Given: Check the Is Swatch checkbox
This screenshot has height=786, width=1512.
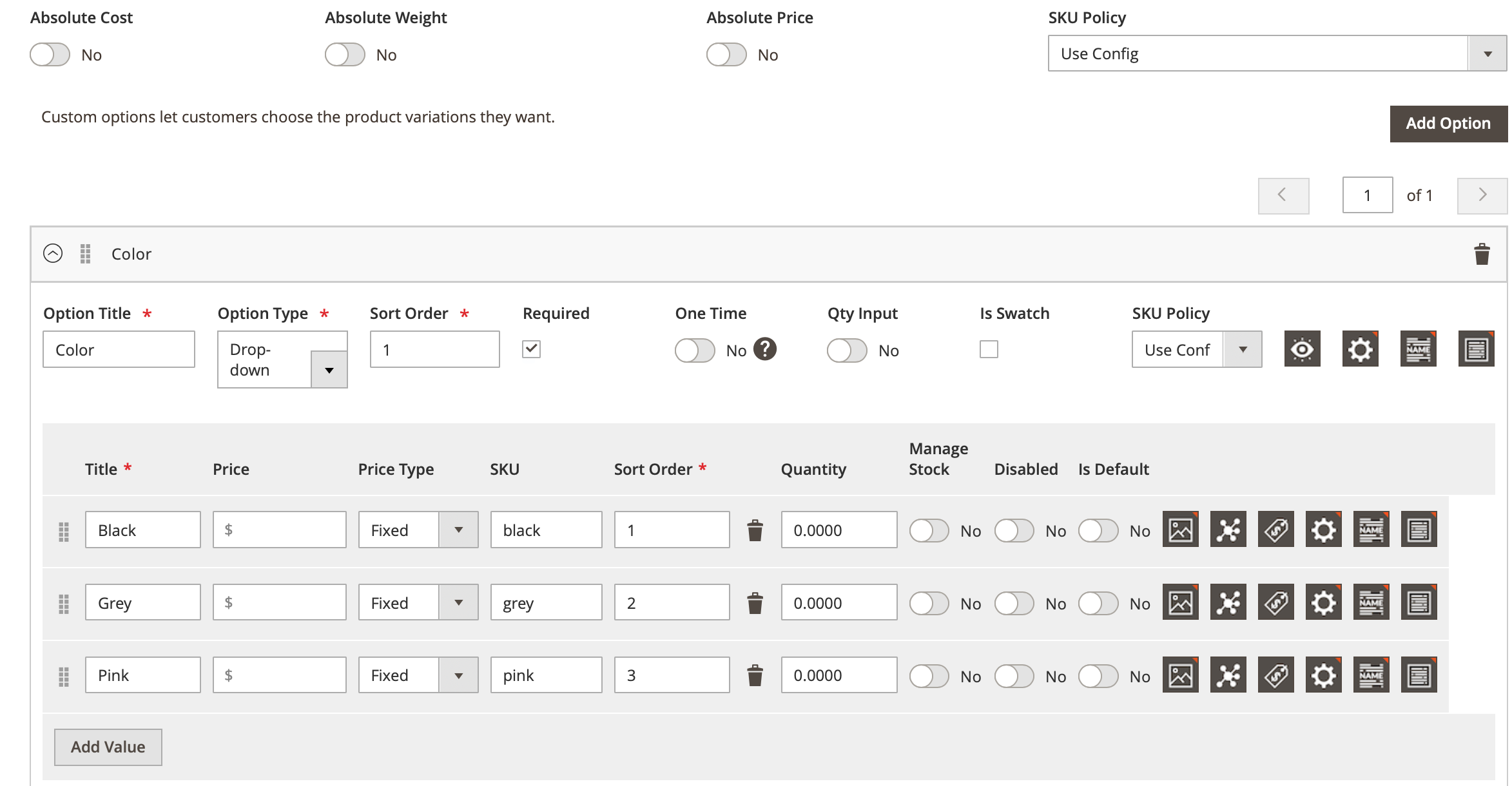Looking at the screenshot, I should pos(989,349).
